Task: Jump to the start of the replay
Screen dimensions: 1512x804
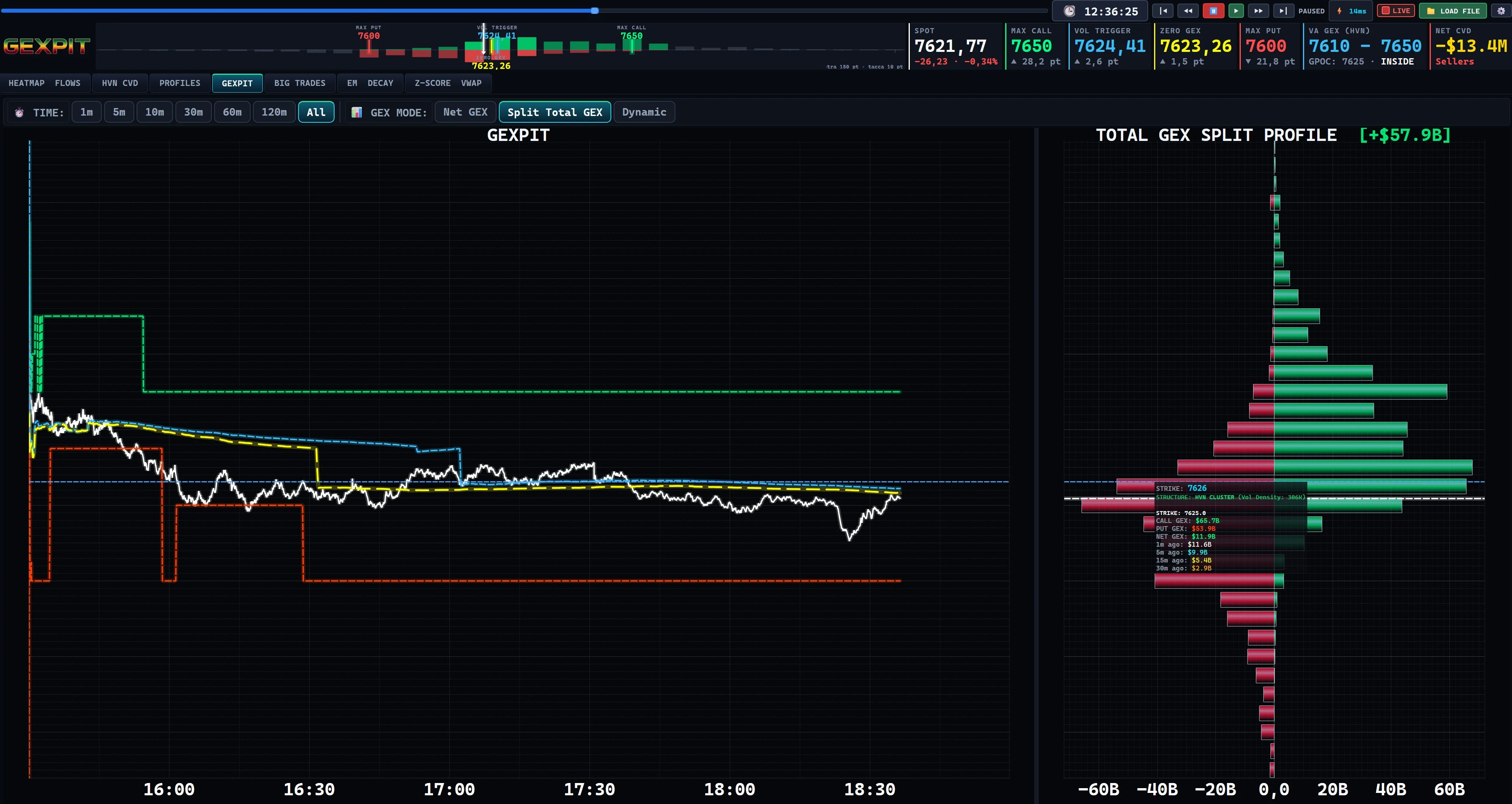Action: [x=1163, y=11]
